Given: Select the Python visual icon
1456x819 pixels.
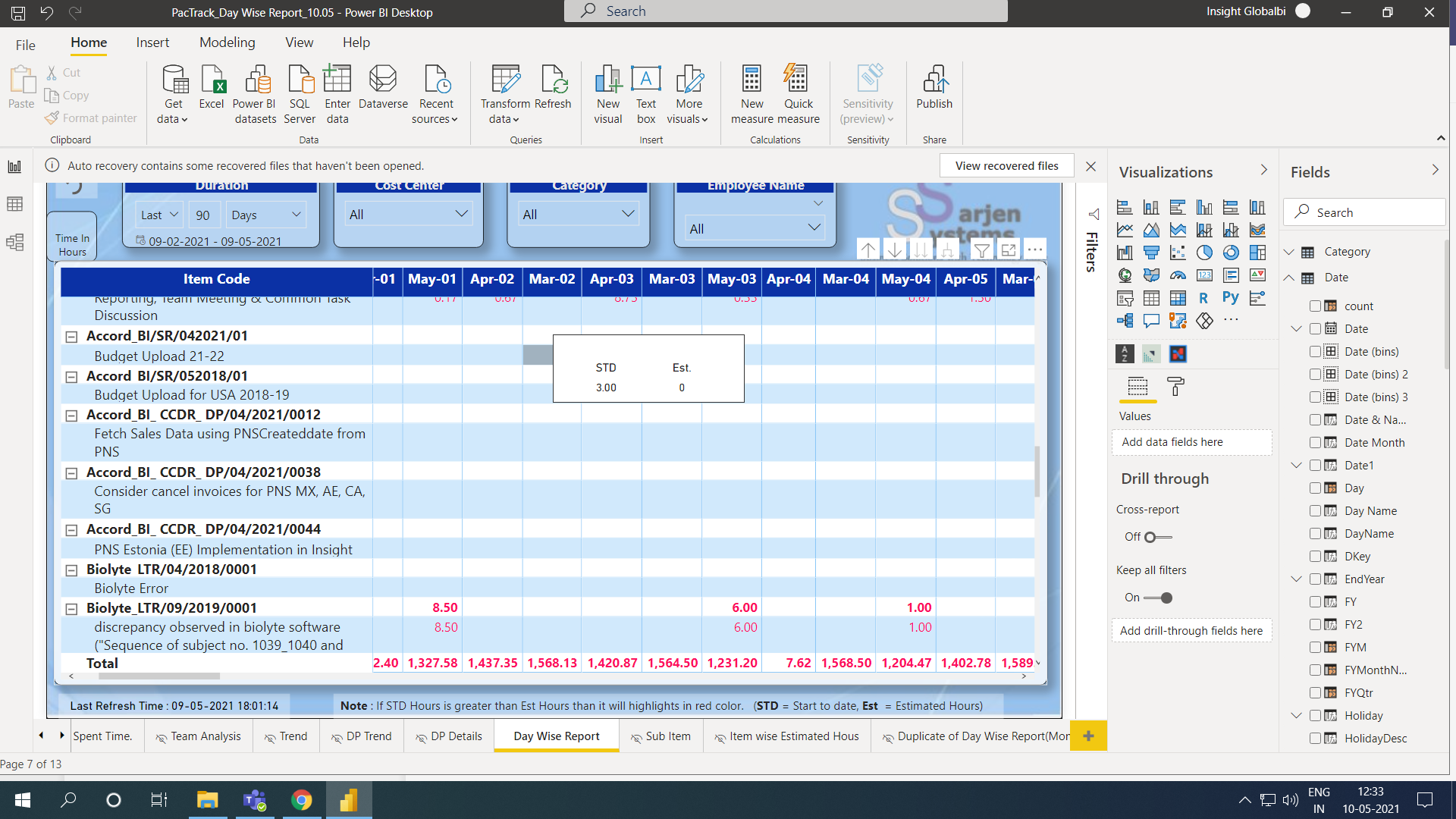Looking at the screenshot, I should [x=1231, y=298].
